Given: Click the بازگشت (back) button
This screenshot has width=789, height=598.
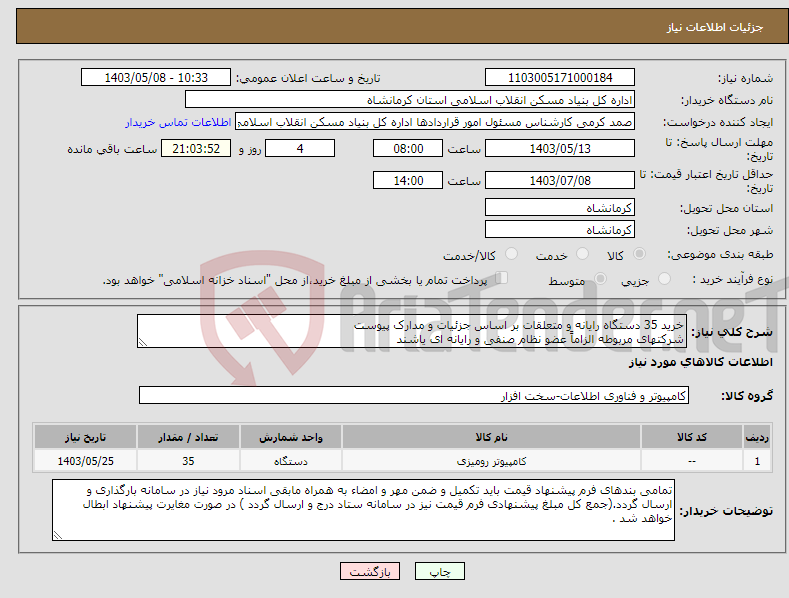Looking at the screenshot, I should pos(370,572).
